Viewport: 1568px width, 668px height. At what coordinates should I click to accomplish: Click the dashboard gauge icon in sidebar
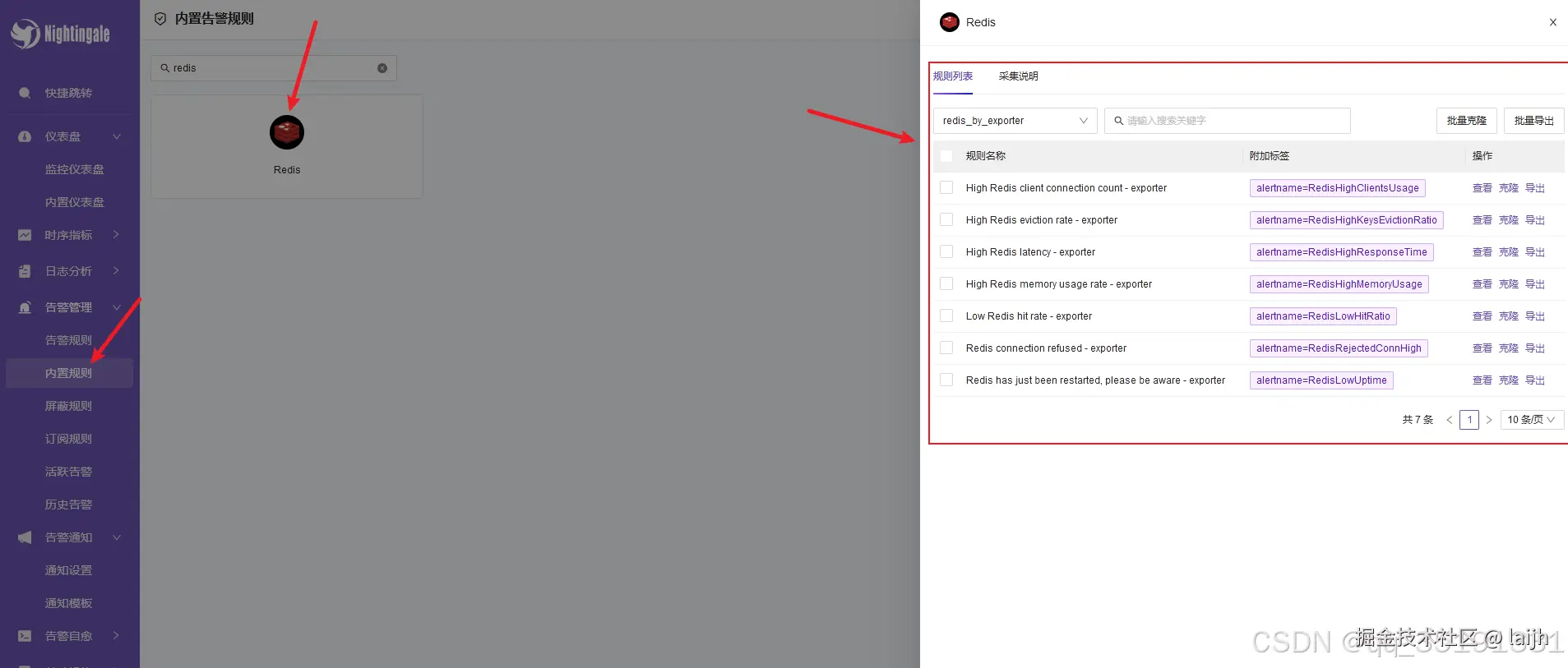25,136
